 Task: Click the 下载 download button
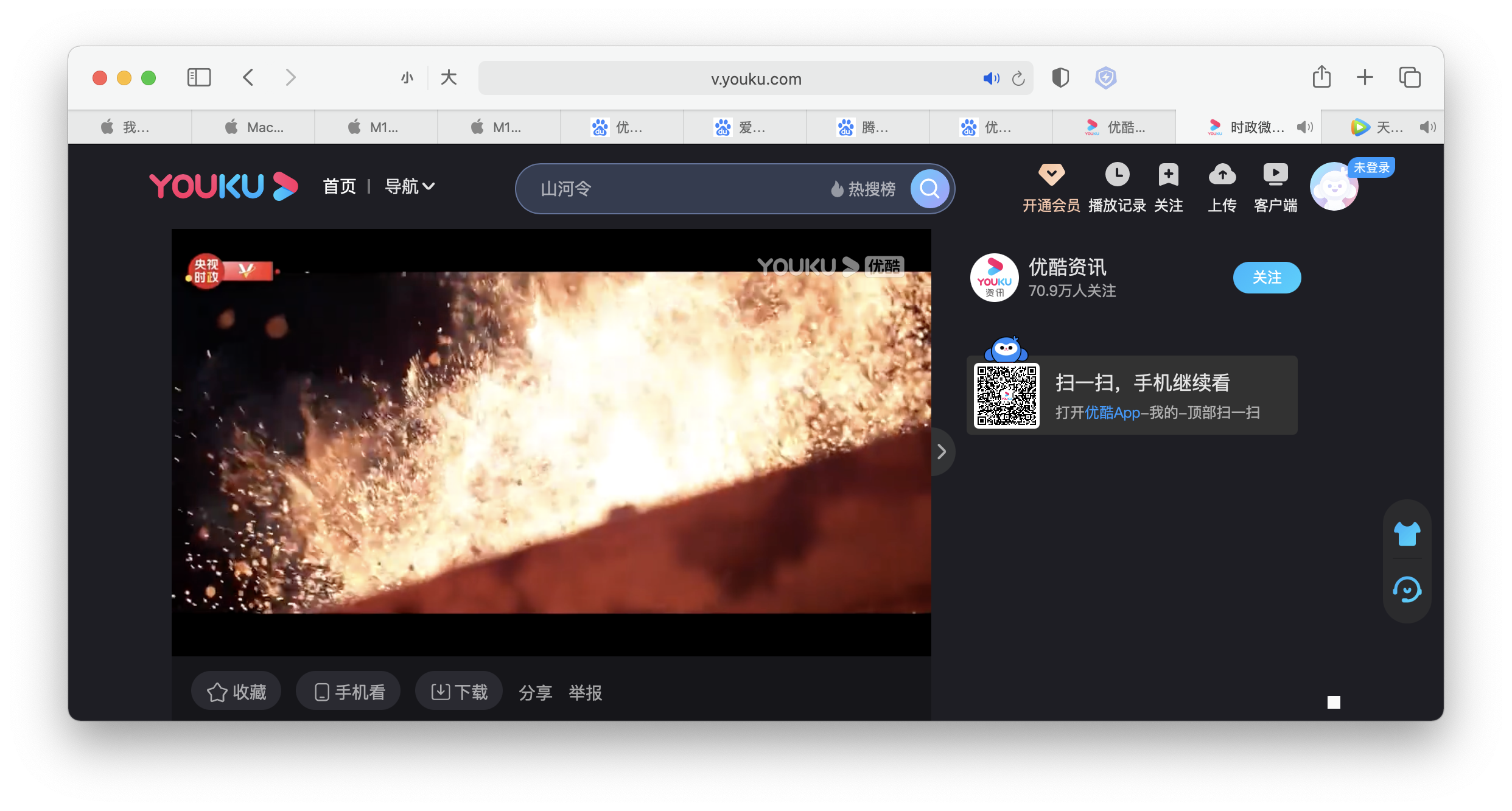460,692
